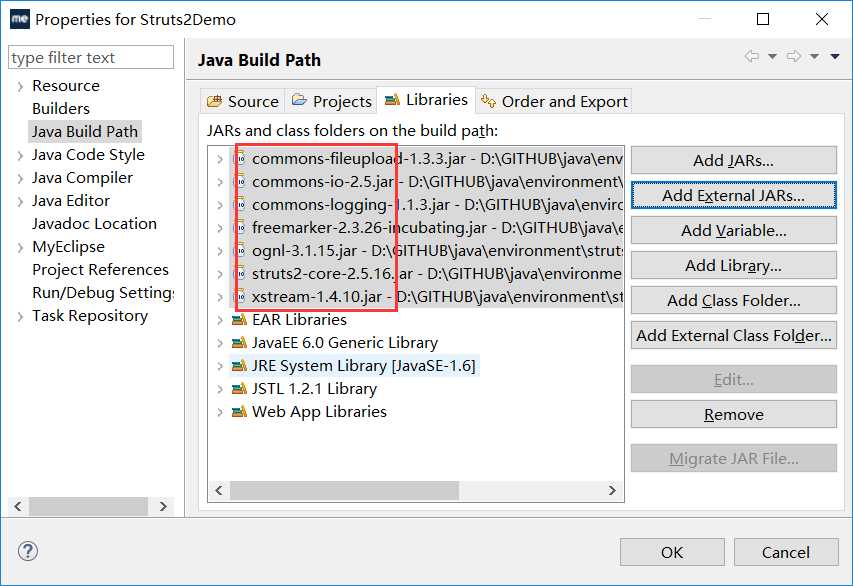Click the preference tree horizontal scrollbar thumb
This screenshot has height=586, width=853.
coord(89,506)
